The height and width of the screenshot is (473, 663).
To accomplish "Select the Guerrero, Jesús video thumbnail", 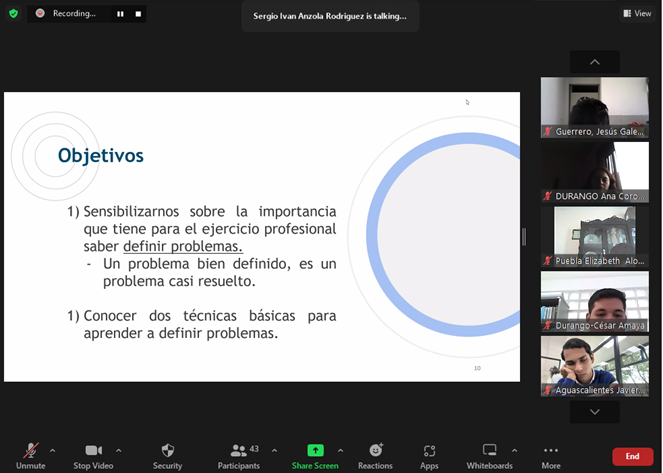I will (x=595, y=107).
